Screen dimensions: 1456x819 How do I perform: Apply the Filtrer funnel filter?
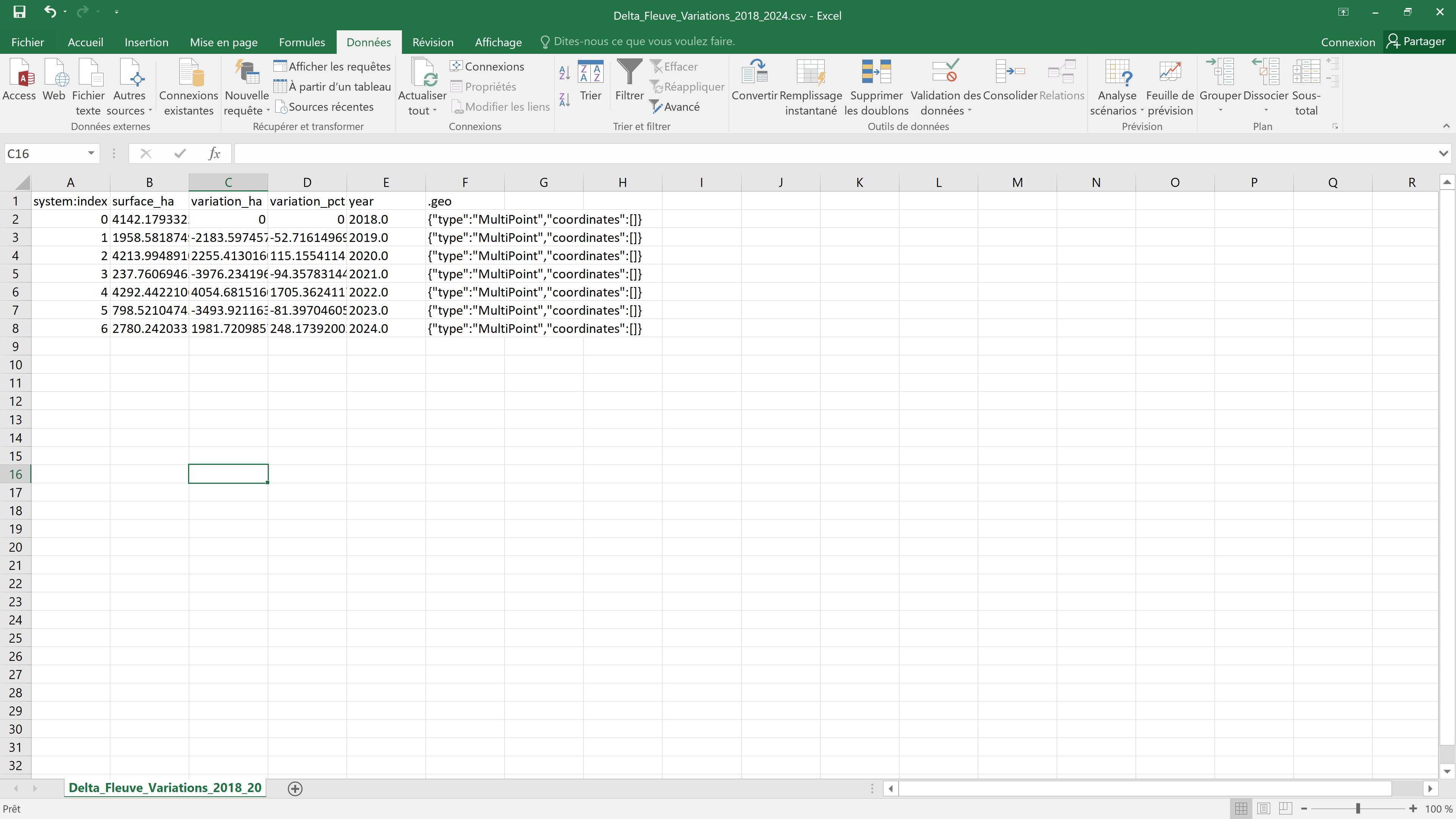click(629, 80)
